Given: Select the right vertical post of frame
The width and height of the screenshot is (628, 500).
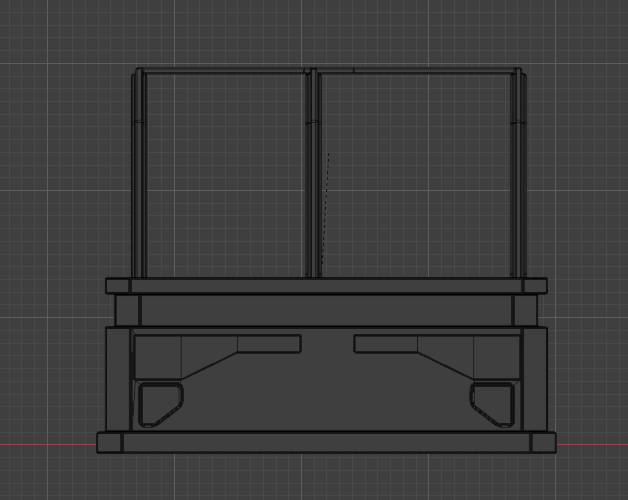Looking at the screenshot, I should [x=518, y=173].
